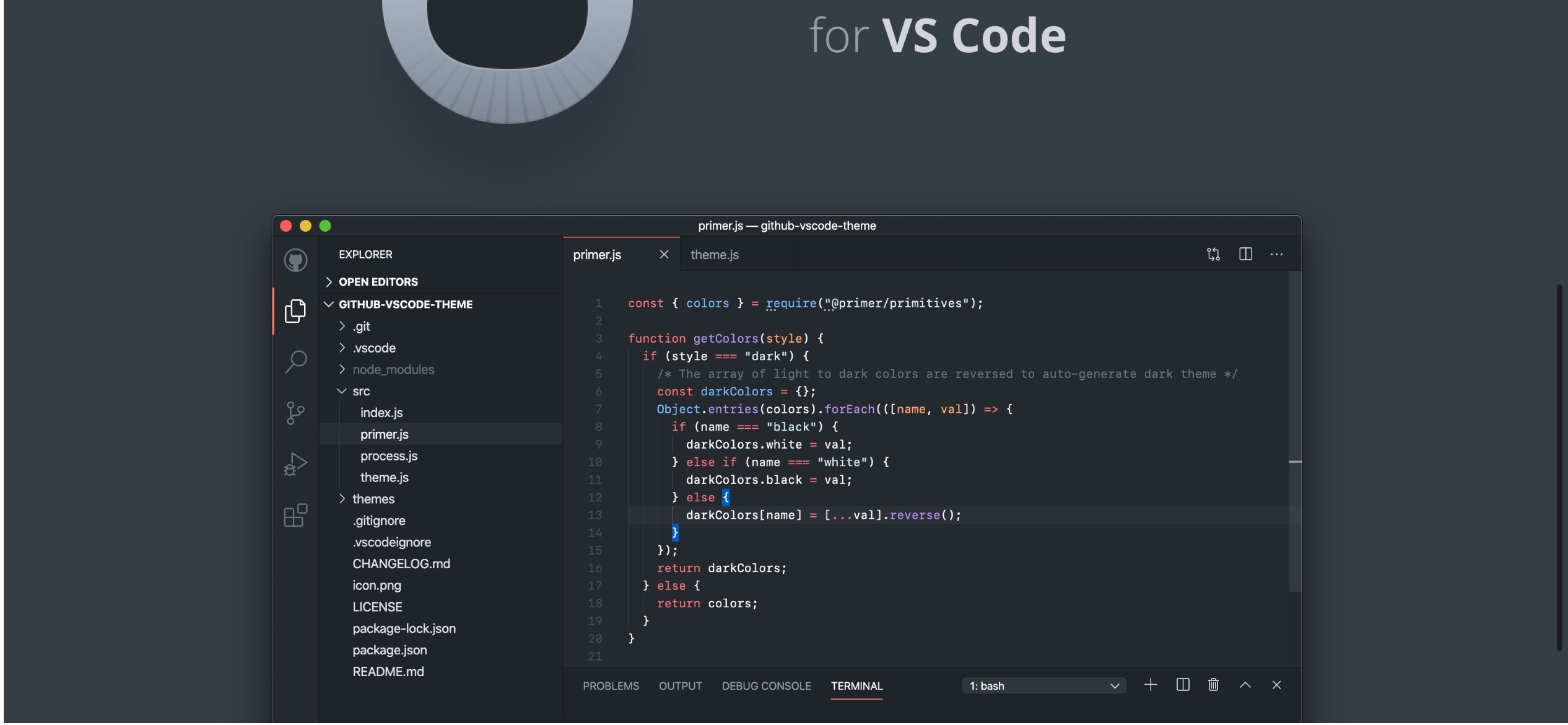The width and height of the screenshot is (1568, 725).
Task: Maximize the terminal panel with up chevron
Action: [1245, 685]
